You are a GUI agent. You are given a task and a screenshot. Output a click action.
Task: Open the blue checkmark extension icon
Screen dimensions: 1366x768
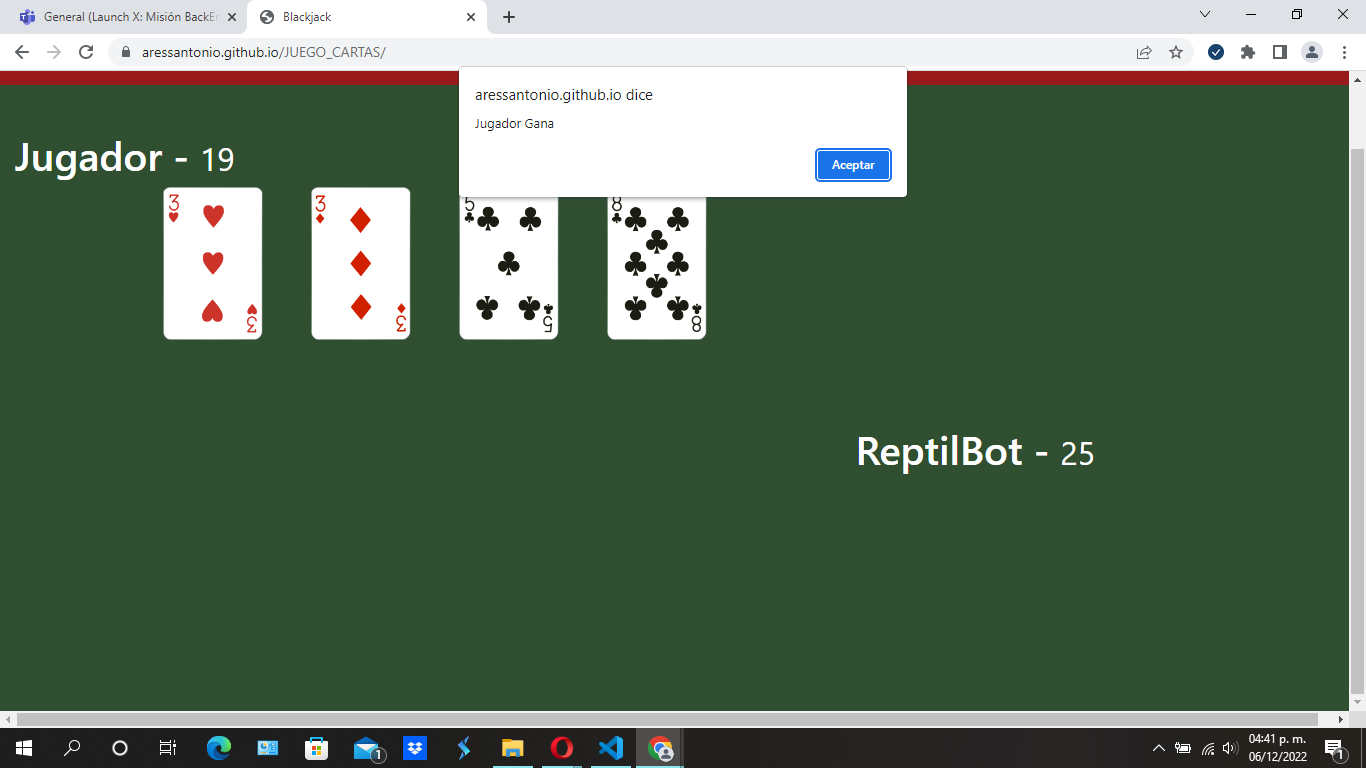point(1216,51)
